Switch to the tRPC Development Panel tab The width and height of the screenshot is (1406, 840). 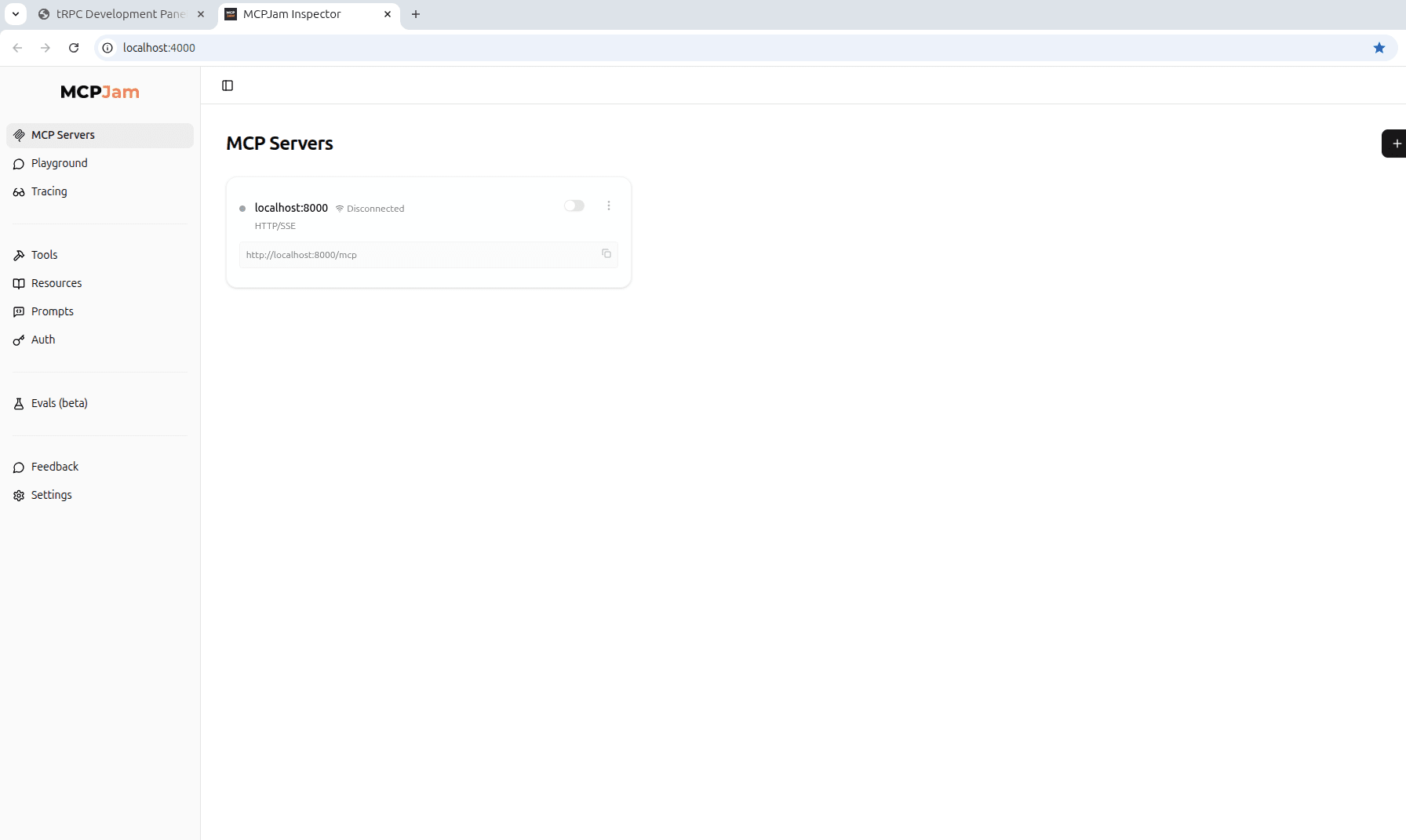coord(120,14)
